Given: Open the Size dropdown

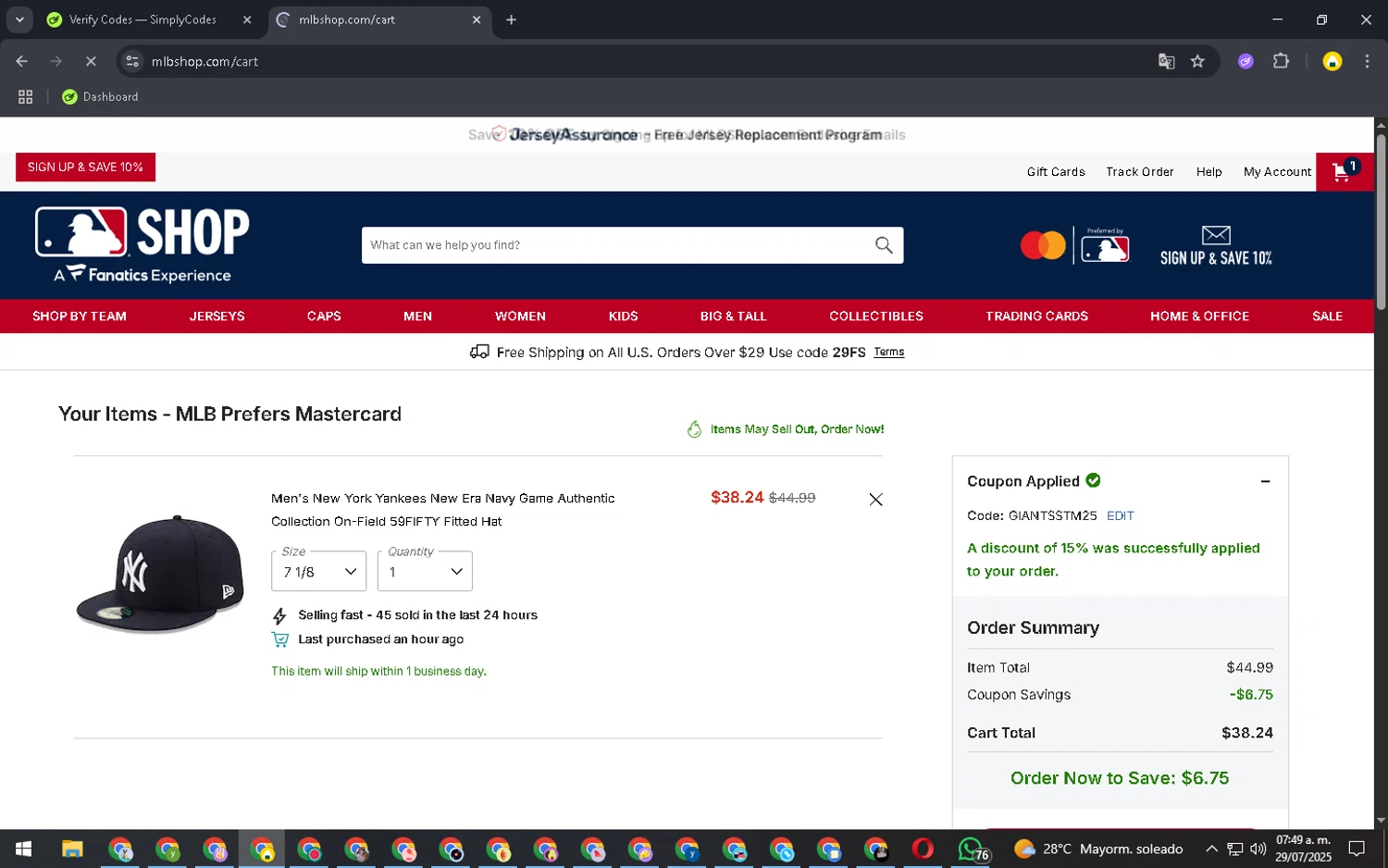Looking at the screenshot, I should pyautogui.click(x=319, y=571).
